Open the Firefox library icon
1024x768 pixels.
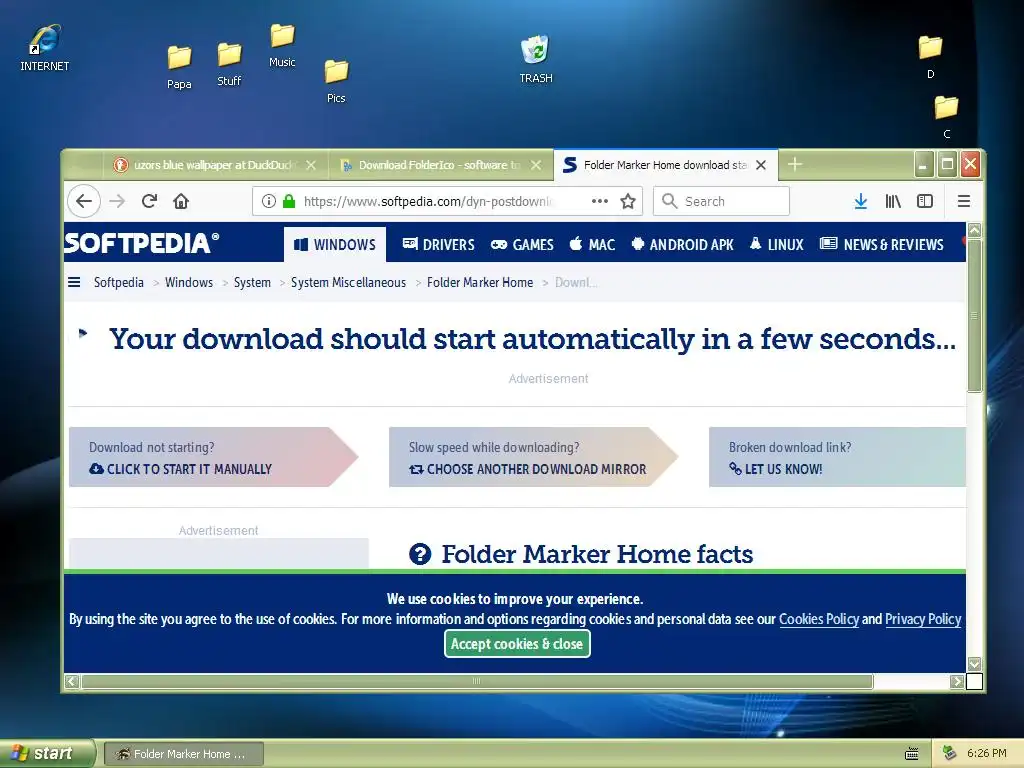[893, 201]
